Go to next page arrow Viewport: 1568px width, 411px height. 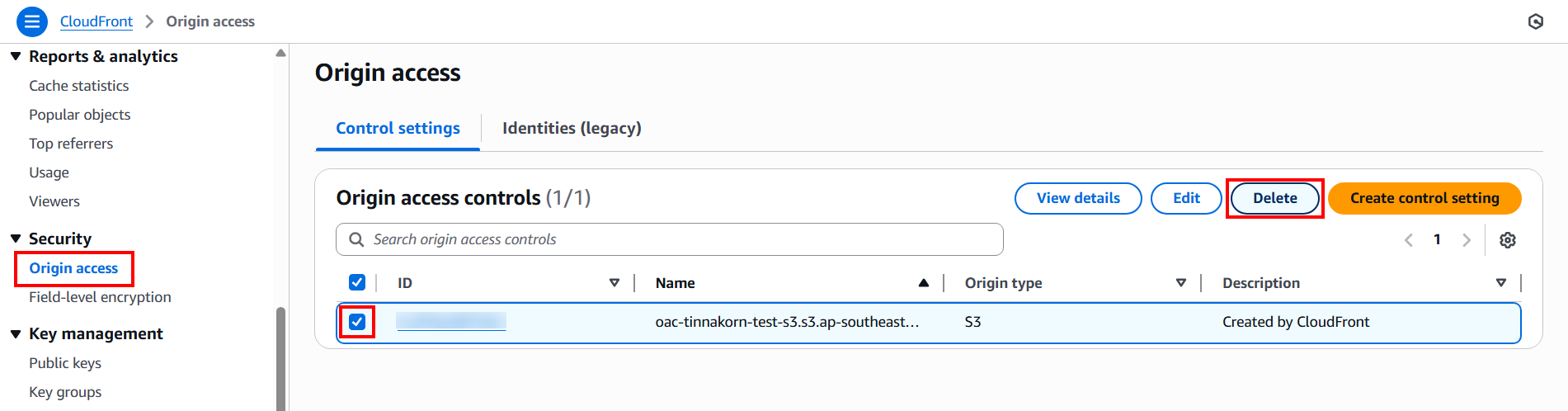1466,240
